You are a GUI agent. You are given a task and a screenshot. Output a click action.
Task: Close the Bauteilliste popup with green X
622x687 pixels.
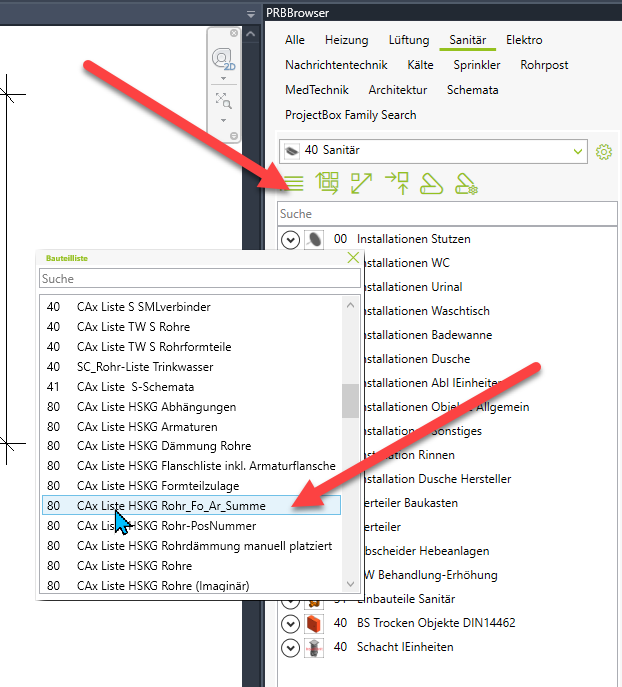point(352,258)
